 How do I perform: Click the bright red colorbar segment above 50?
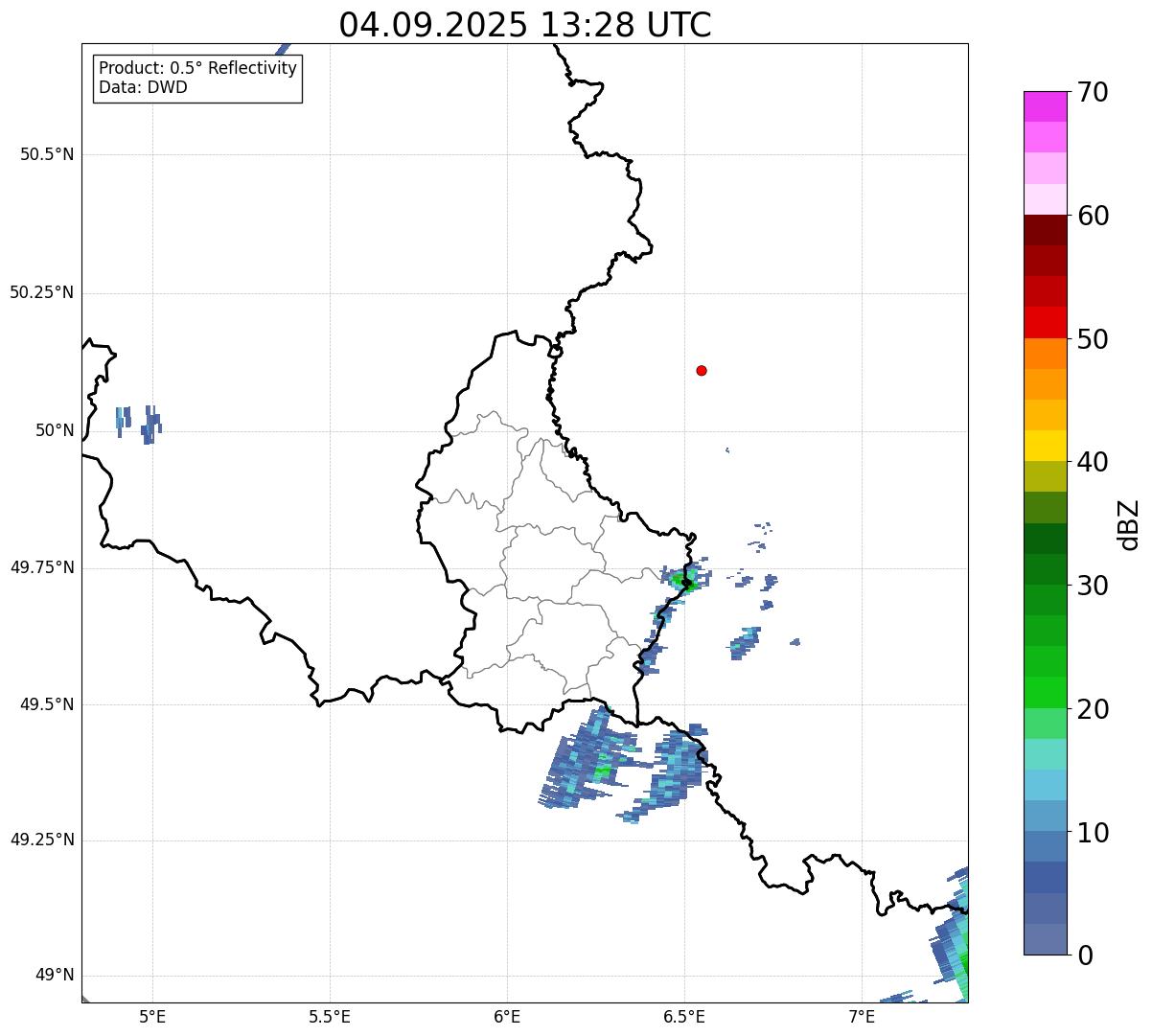pos(1045,322)
